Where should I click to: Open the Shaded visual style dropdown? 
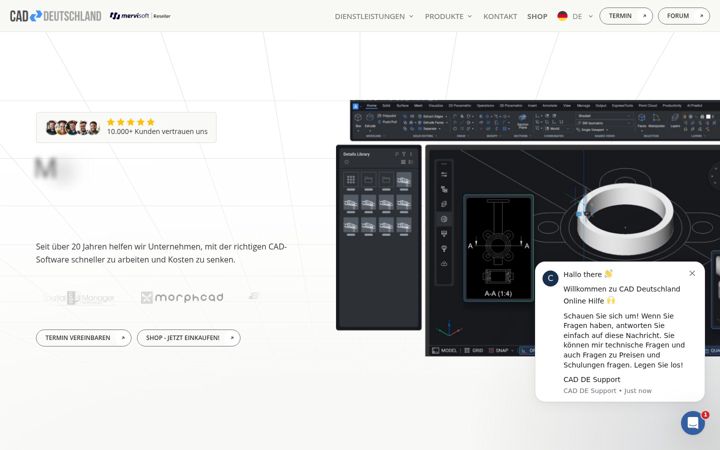tap(605, 116)
